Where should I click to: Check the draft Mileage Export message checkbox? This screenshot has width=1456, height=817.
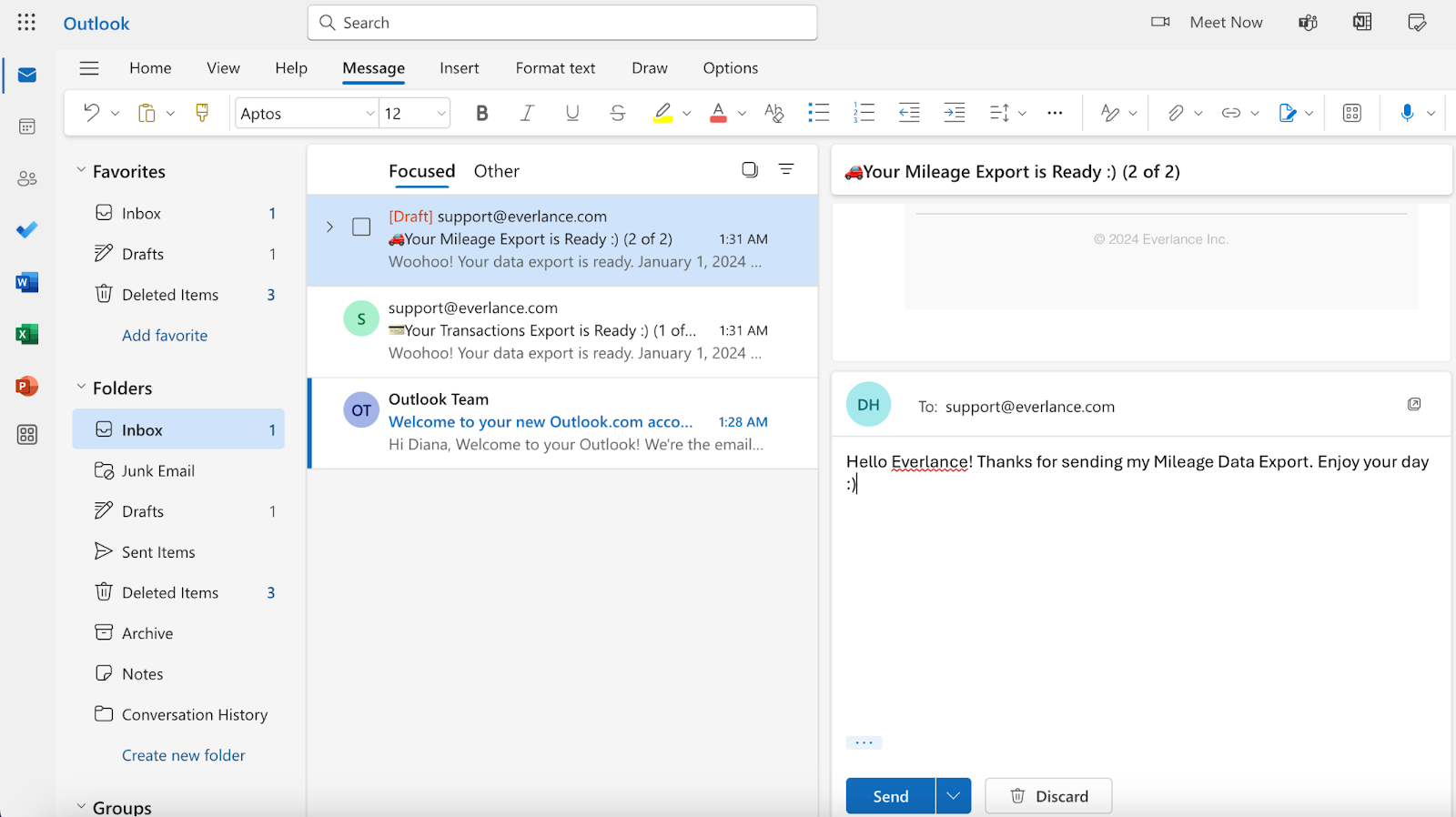click(x=361, y=227)
